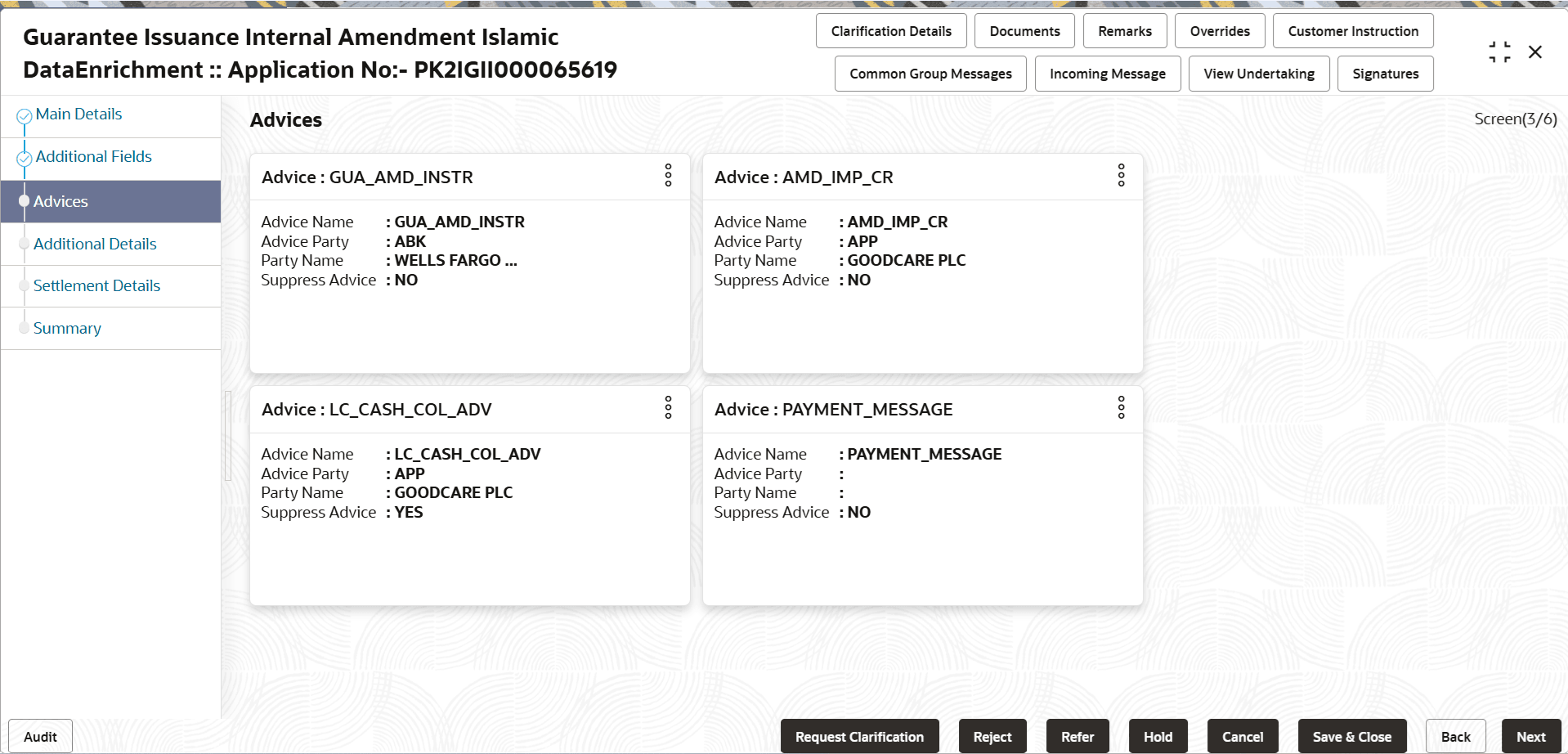Select the AMD_IMP_CR advice card title

coord(804,177)
